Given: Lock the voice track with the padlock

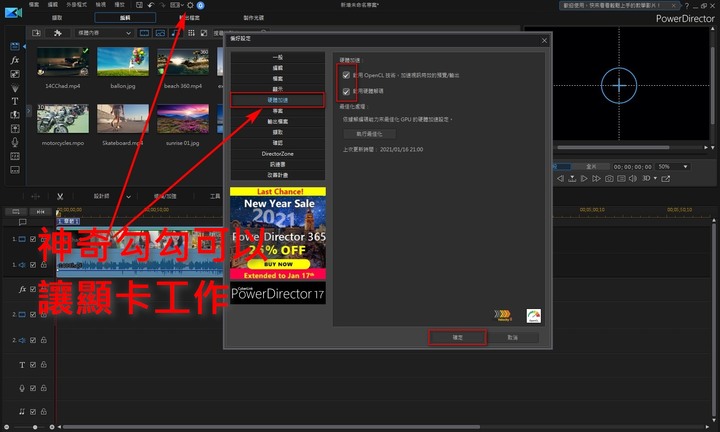Looking at the screenshot, I should (x=44, y=388).
